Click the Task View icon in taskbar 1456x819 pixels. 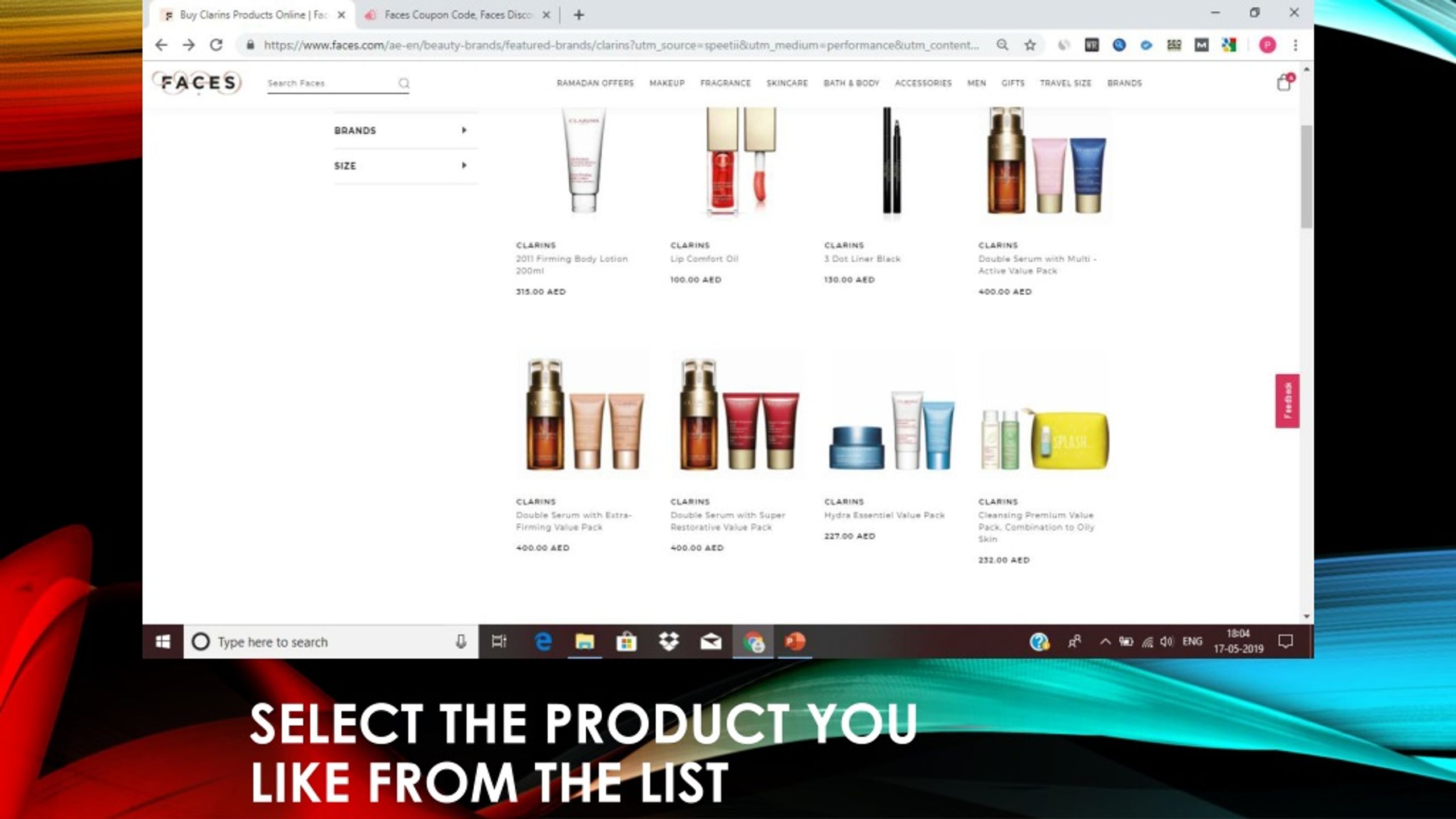point(499,642)
